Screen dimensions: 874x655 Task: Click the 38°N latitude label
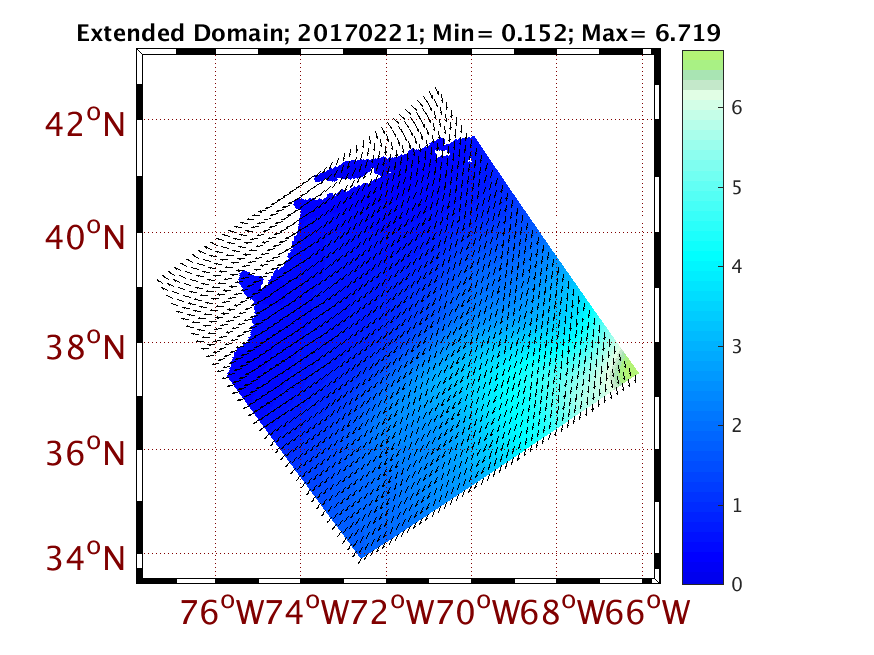pos(85,346)
